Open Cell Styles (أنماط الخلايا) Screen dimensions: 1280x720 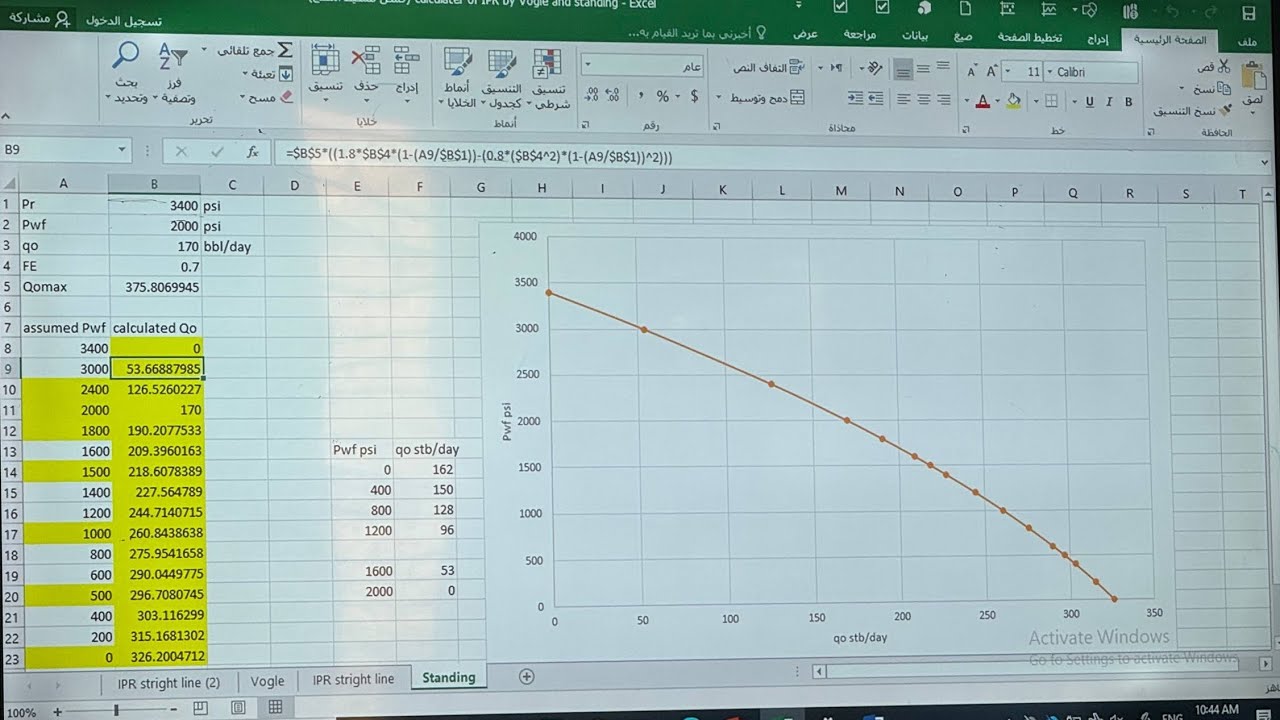coord(459,78)
